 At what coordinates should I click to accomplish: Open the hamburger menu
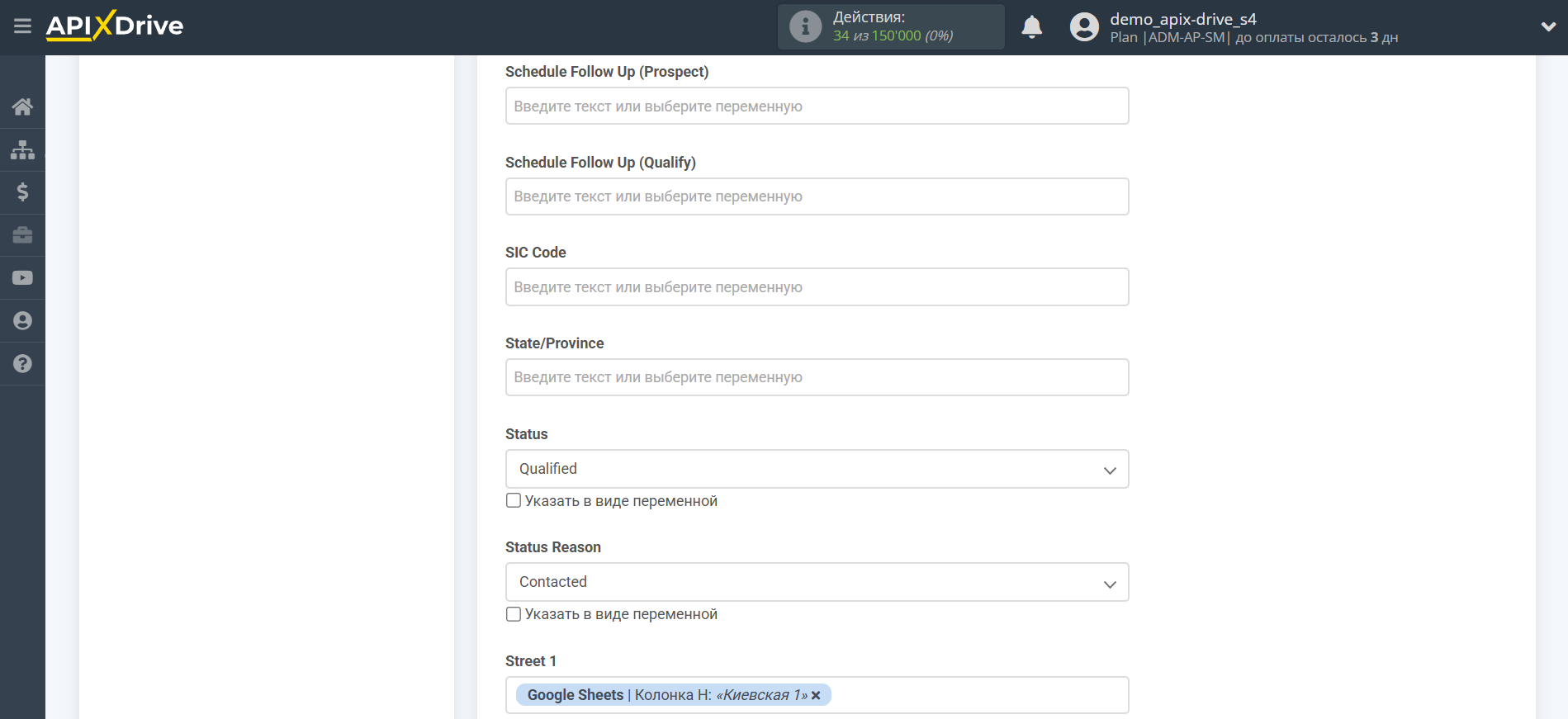pyautogui.click(x=22, y=26)
